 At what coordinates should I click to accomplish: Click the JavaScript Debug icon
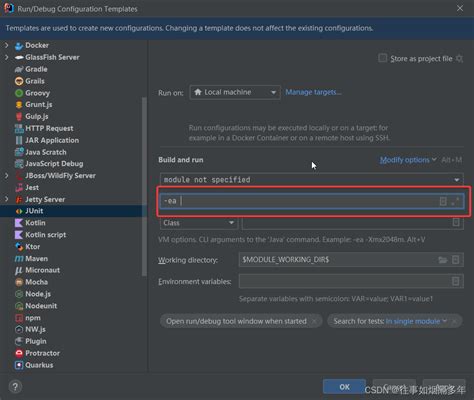19,164
